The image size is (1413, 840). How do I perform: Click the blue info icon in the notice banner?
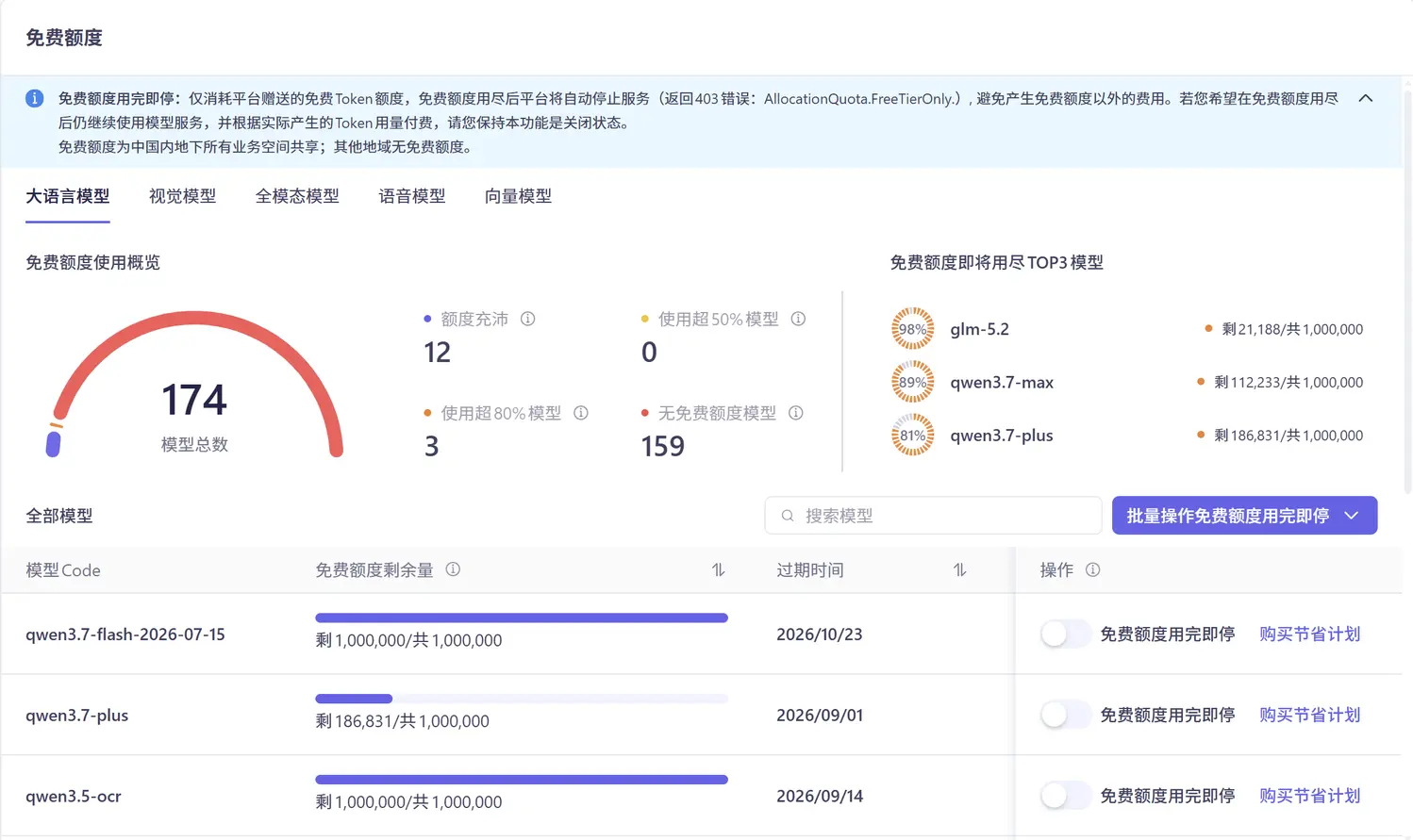point(34,98)
